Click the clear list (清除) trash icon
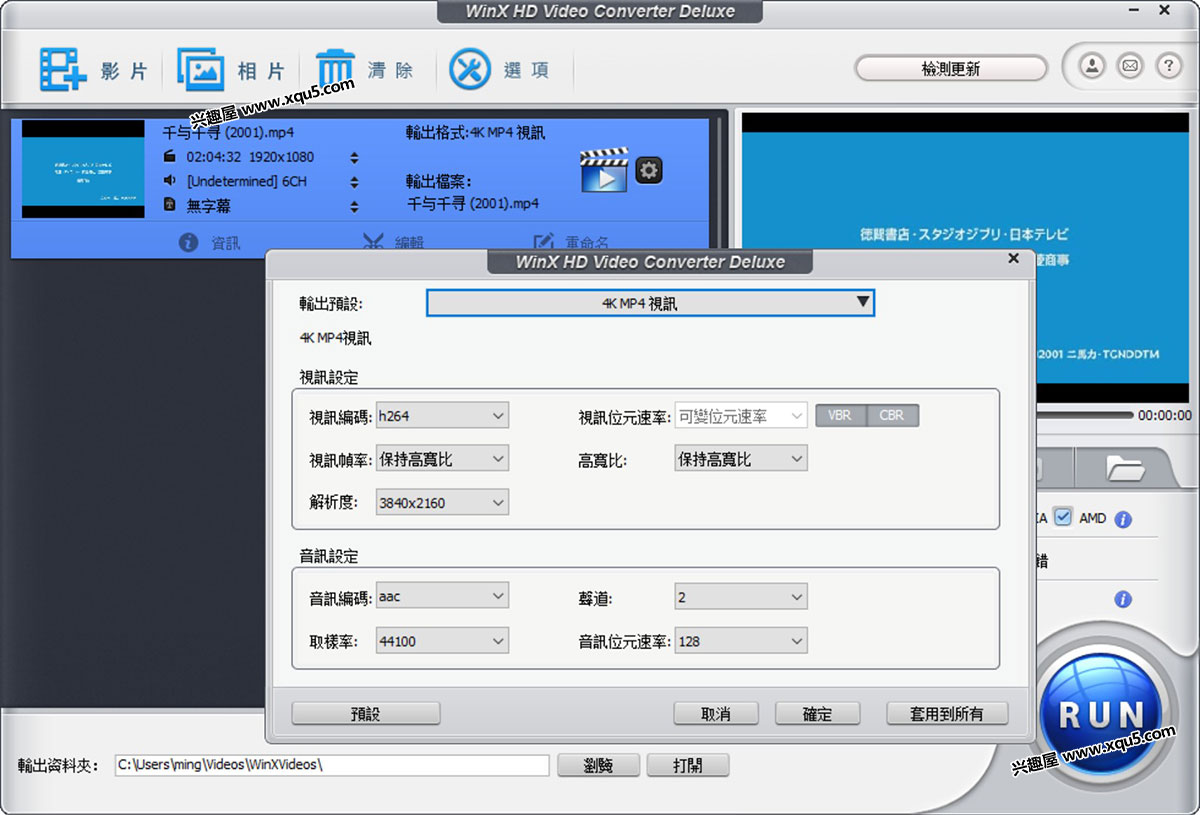Image resolution: width=1200 pixels, height=815 pixels. 335,70
